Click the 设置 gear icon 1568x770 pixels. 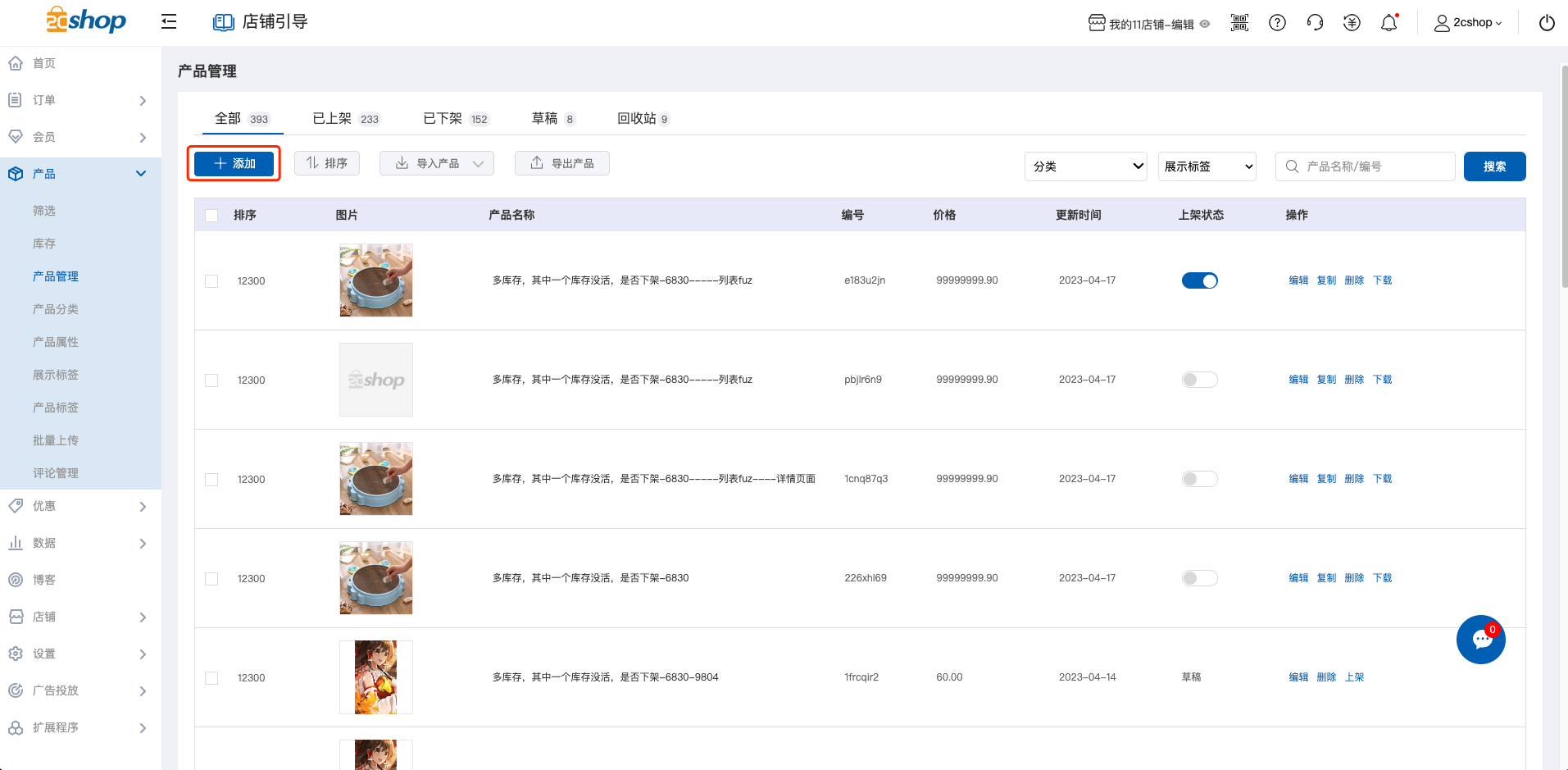click(x=16, y=654)
